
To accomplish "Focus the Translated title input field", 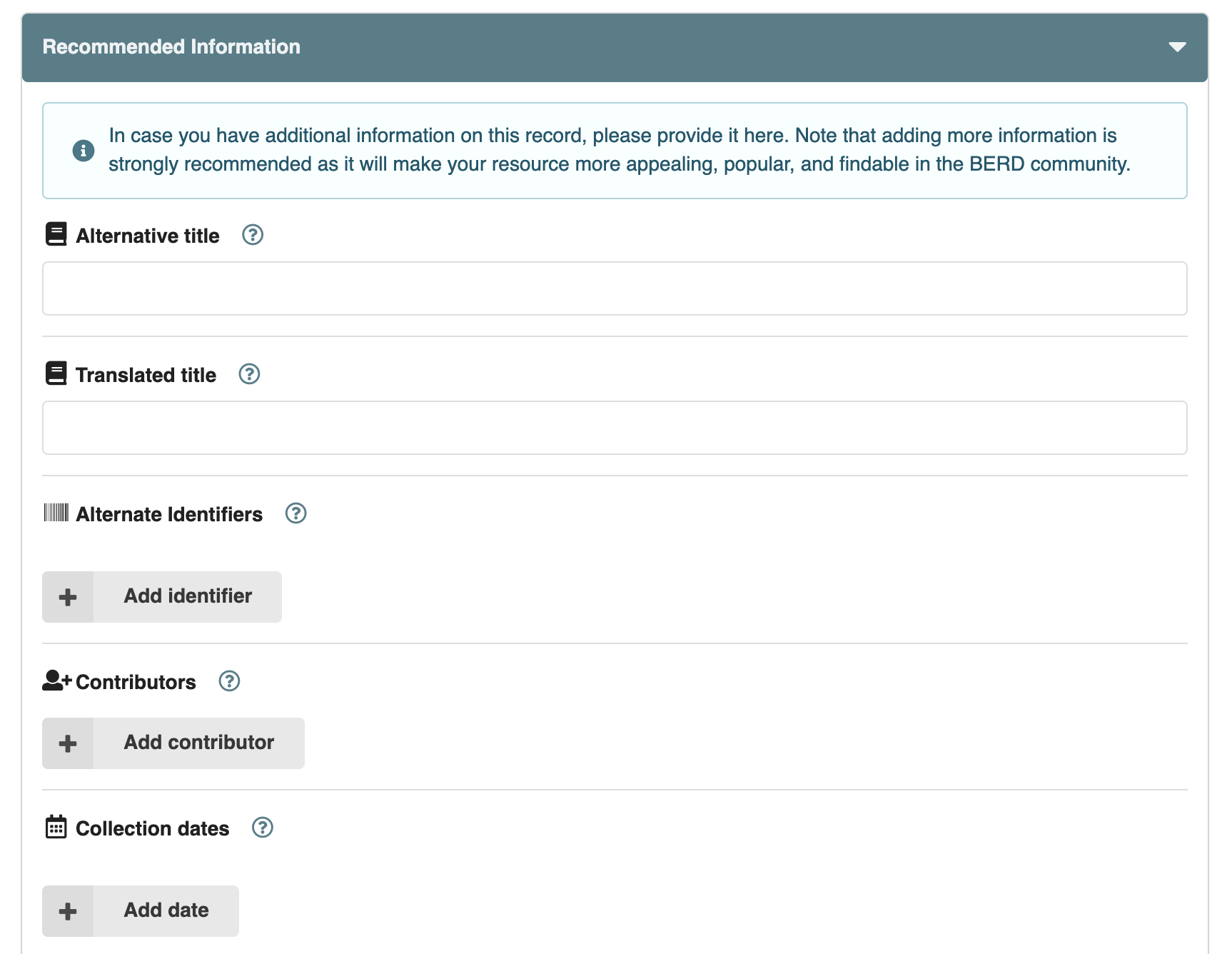I will [x=615, y=428].
